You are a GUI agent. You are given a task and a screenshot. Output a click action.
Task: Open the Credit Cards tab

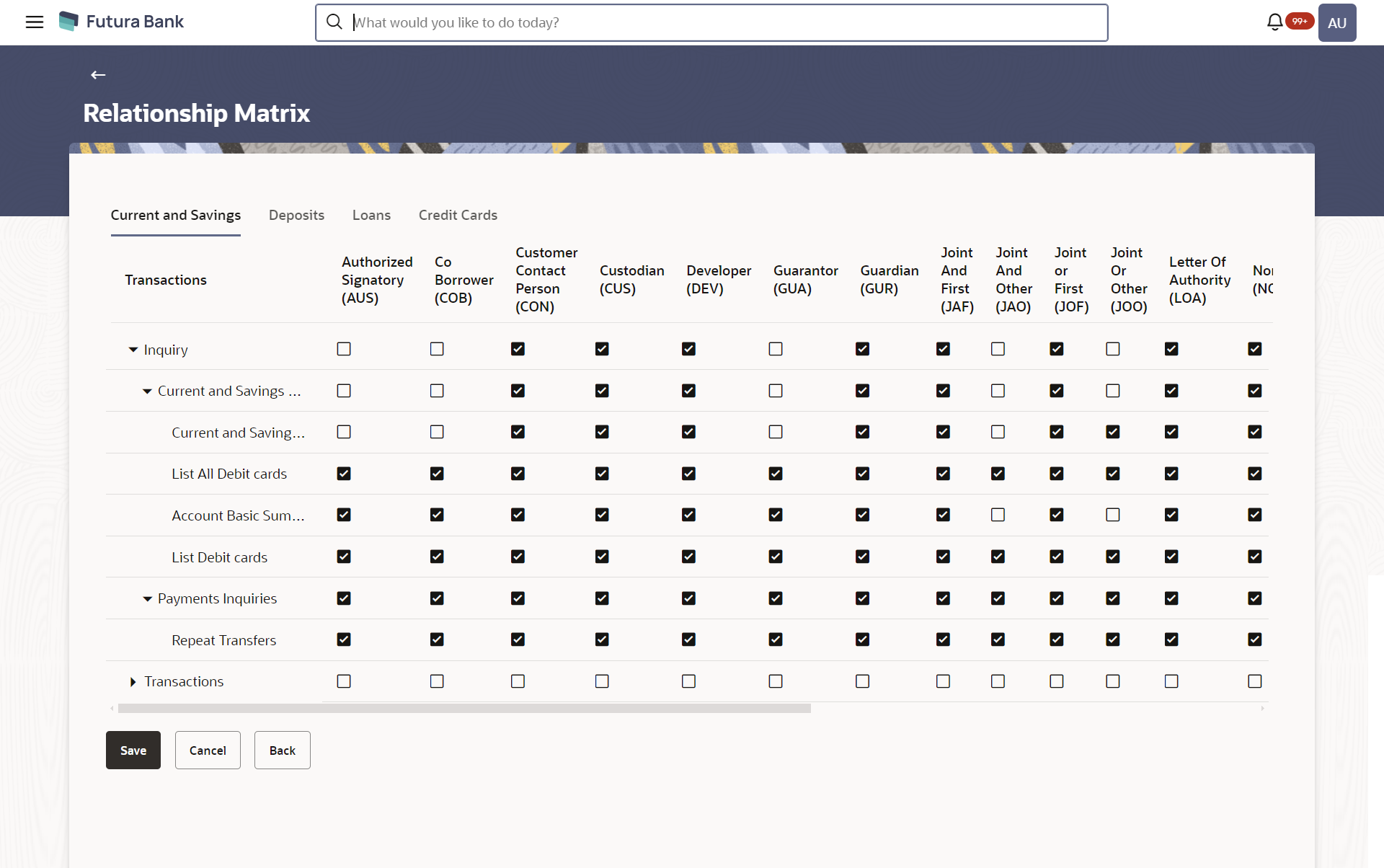tap(458, 215)
